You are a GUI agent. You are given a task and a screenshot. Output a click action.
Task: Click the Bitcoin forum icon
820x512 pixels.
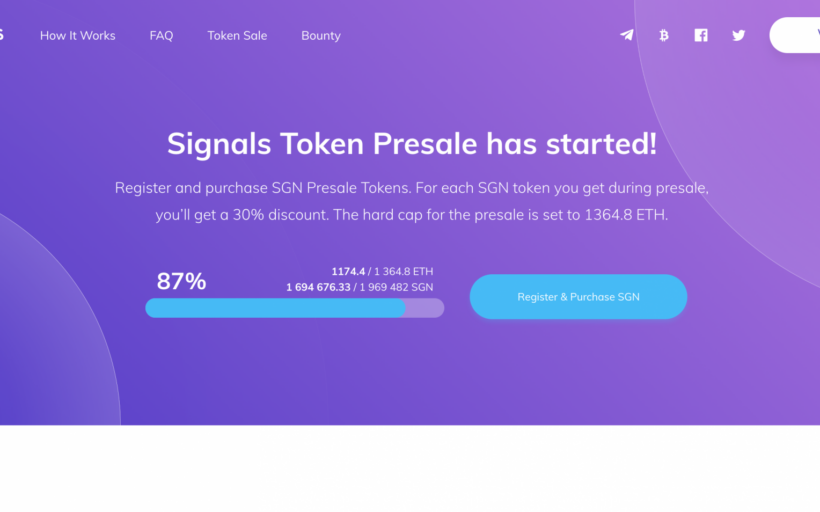point(664,35)
